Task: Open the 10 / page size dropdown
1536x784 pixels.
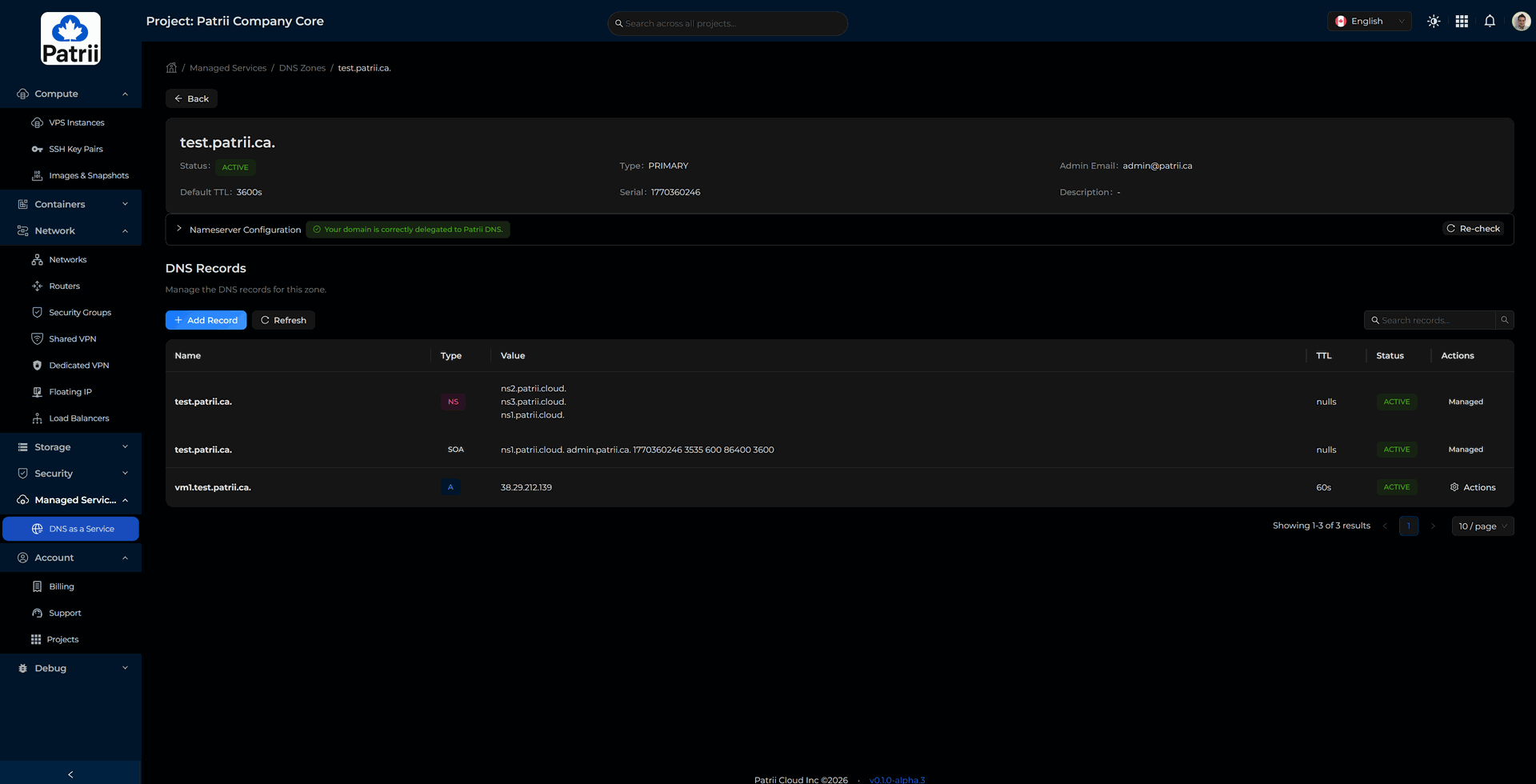Action: 1482,526
